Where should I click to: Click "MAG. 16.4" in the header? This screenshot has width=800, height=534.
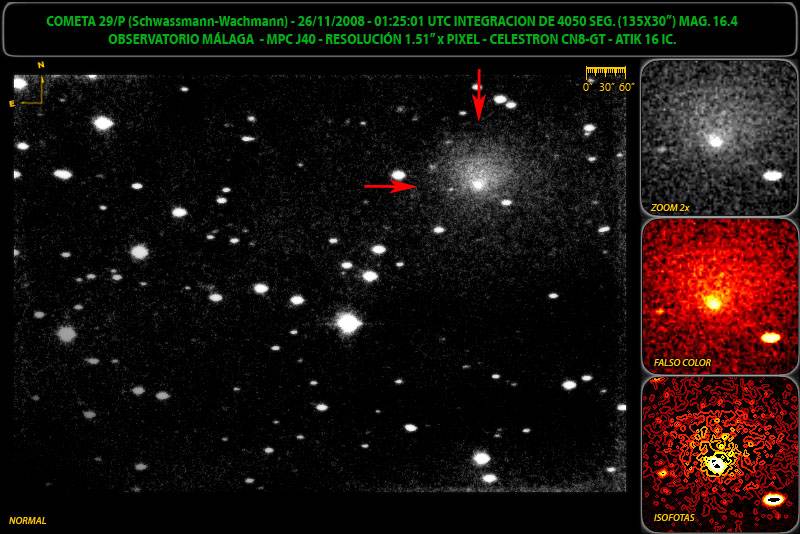pyautogui.click(x=709, y=21)
